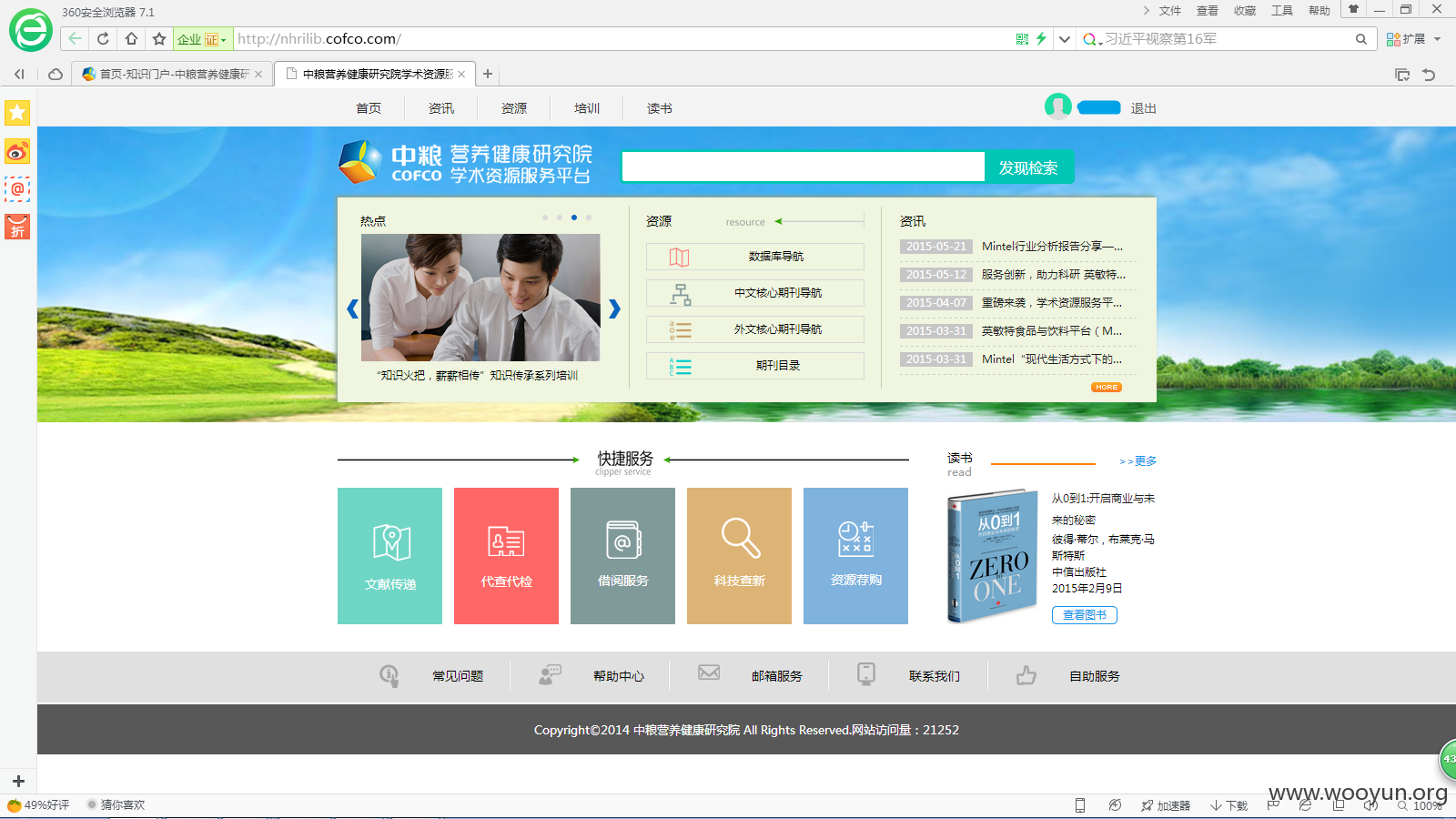This screenshot has height=819, width=1456.
Task: Open 中文核心期刊导航 resource link
Action: (755, 293)
